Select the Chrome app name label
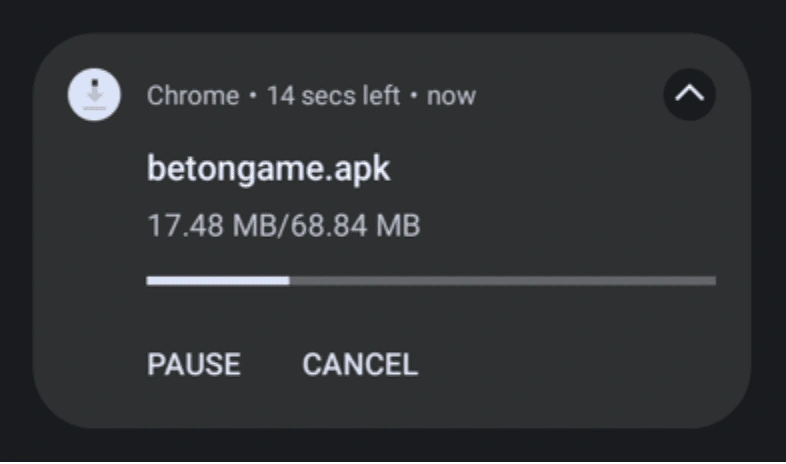The image size is (786, 464). 193,95
